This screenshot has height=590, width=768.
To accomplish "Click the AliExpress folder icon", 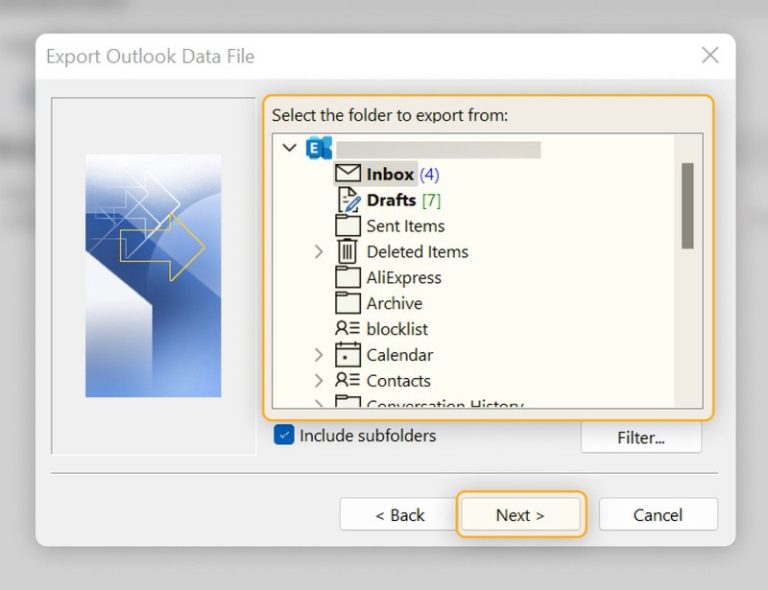I will pos(348,278).
